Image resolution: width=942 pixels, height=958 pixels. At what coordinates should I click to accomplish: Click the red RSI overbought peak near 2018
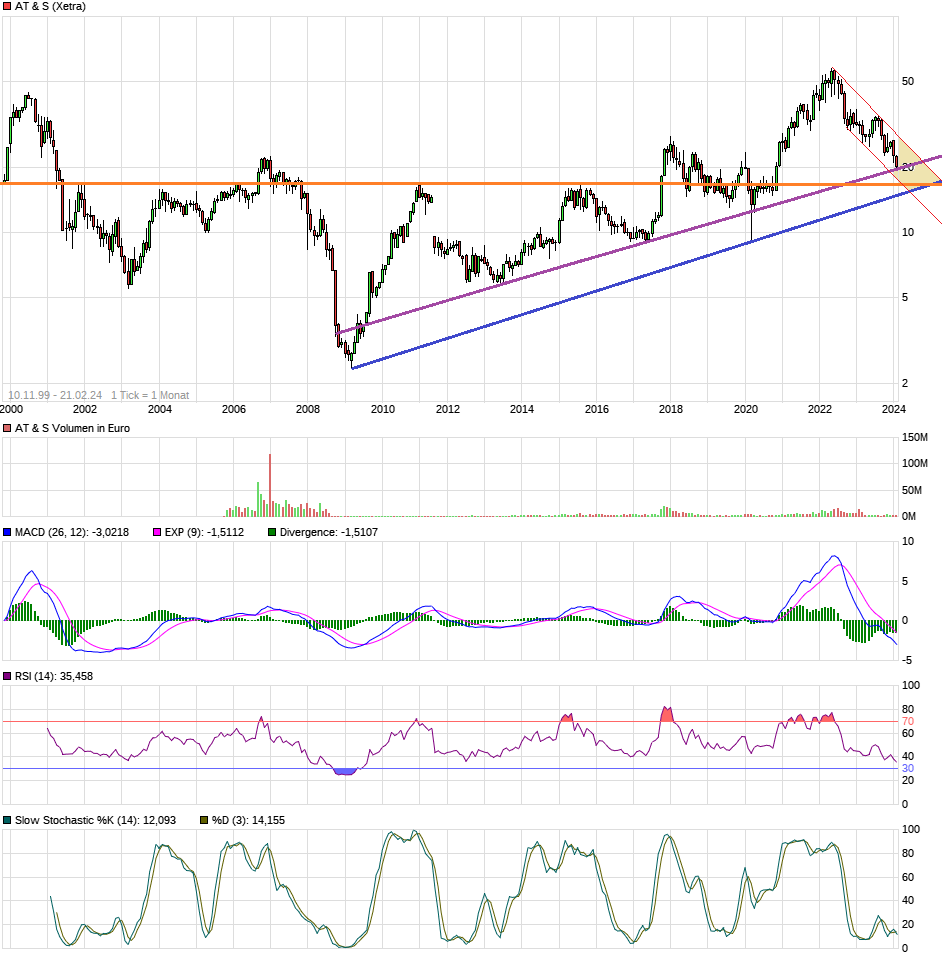click(667, 715)
